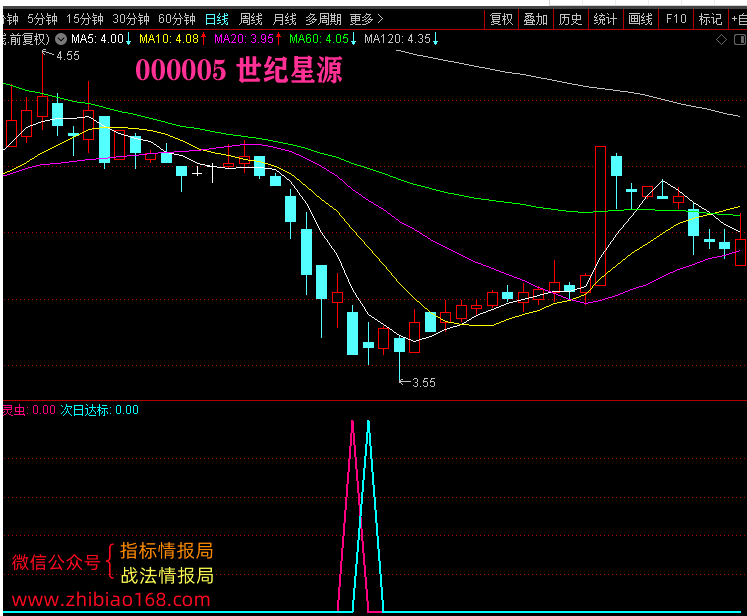This screenshot has height=616, width=747.
Task: Switch to 月线 monthly chart
Action: tap(284, 19)
